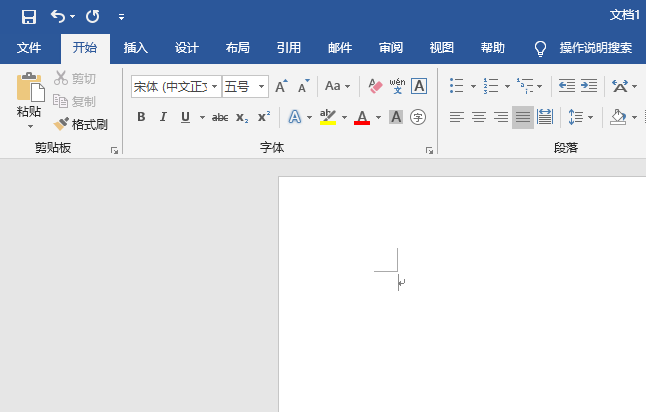Click the Phonetic Guide (wén) icon
This screenshot has height=412, width=646.
click(x=397, y=86)
